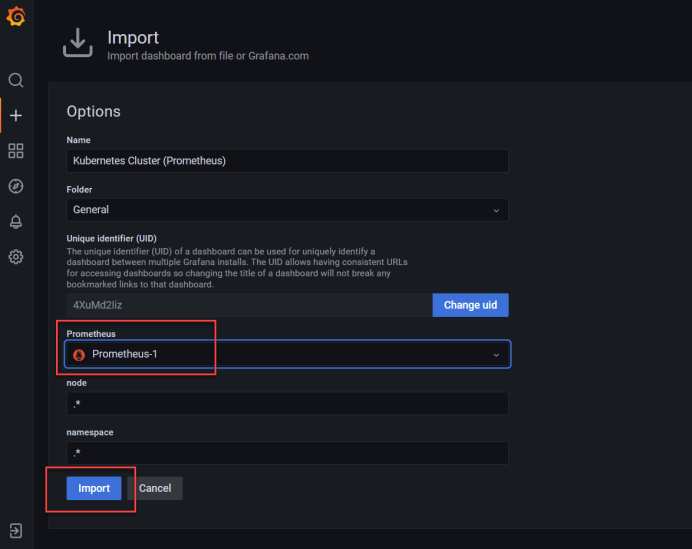Click the Sign in icon at sidebar bottom

16,530
